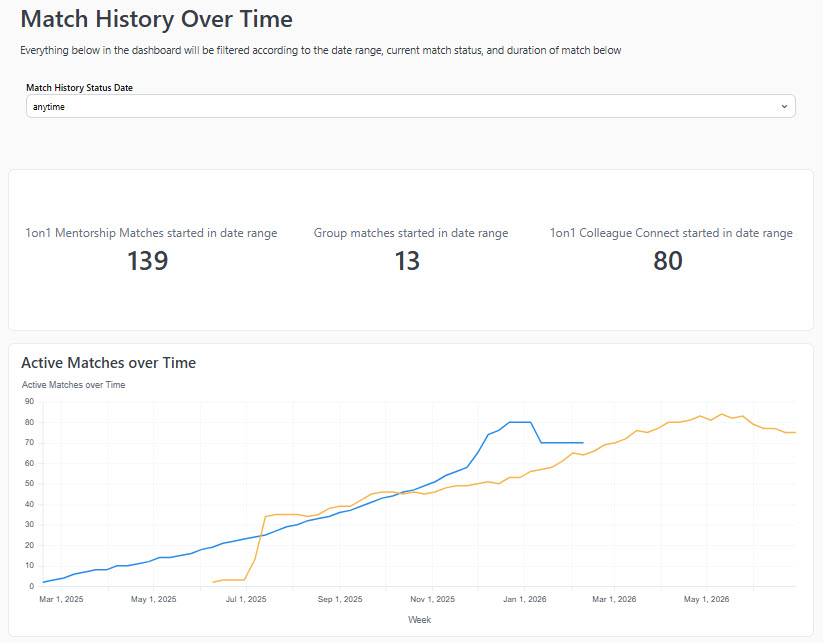Click the Group matches started in date range label
Viewport: 823px width, 643px height.
tap(411, 233)
